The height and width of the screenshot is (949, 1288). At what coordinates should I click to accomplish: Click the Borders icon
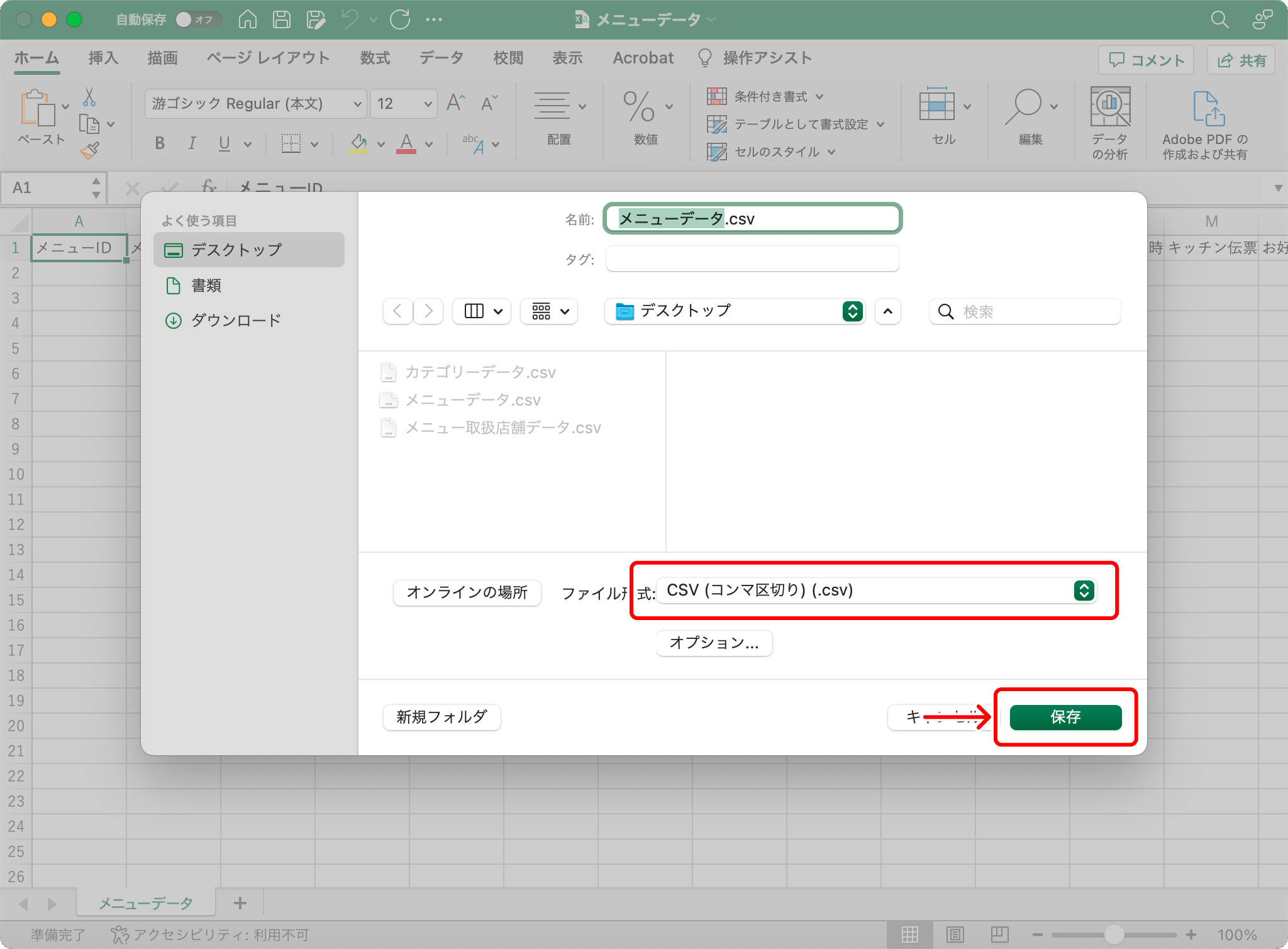[291, 143]
